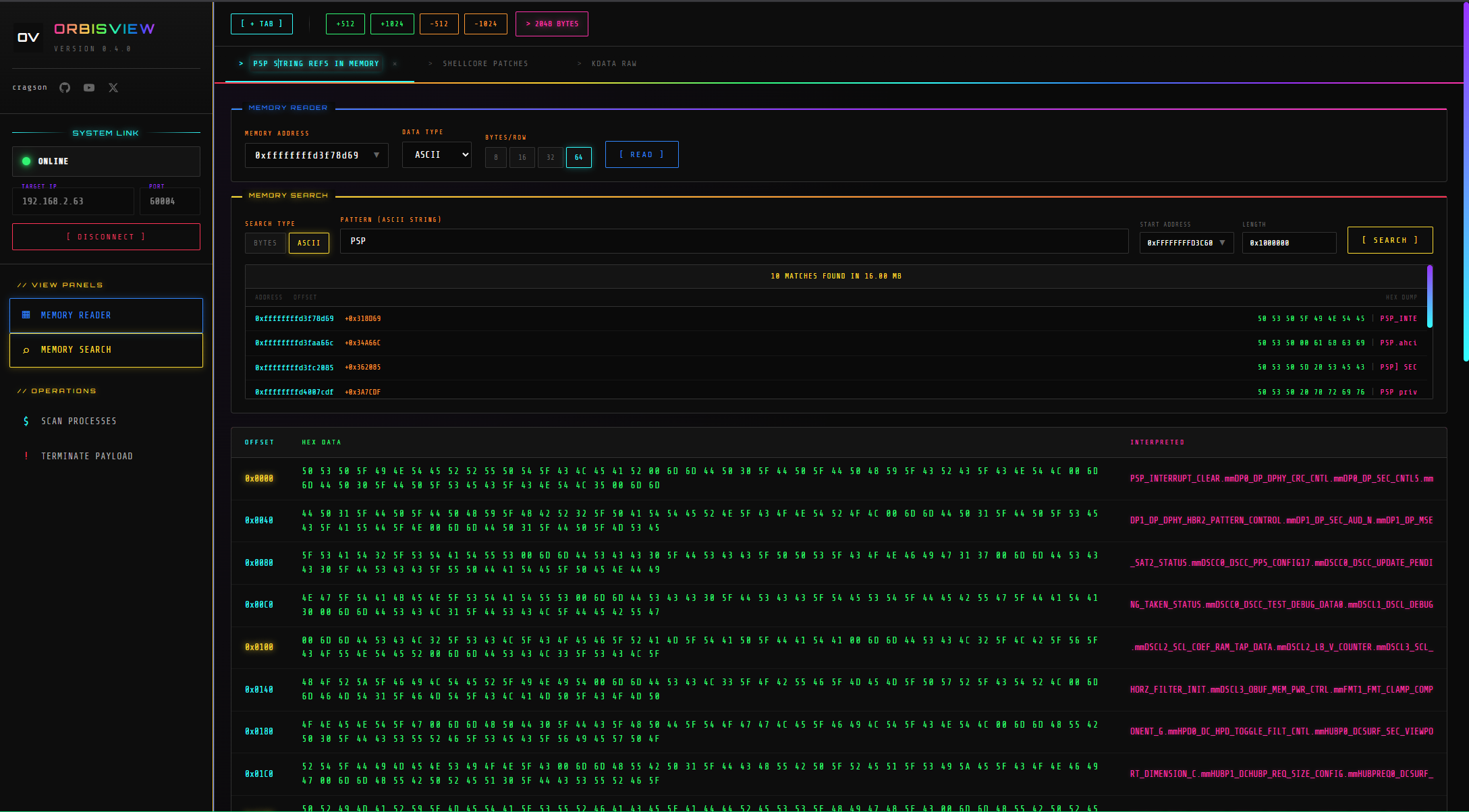Screen dimensions: 1469x812
Task: Click the OV logo icon
Action: (x=28, y=38)
